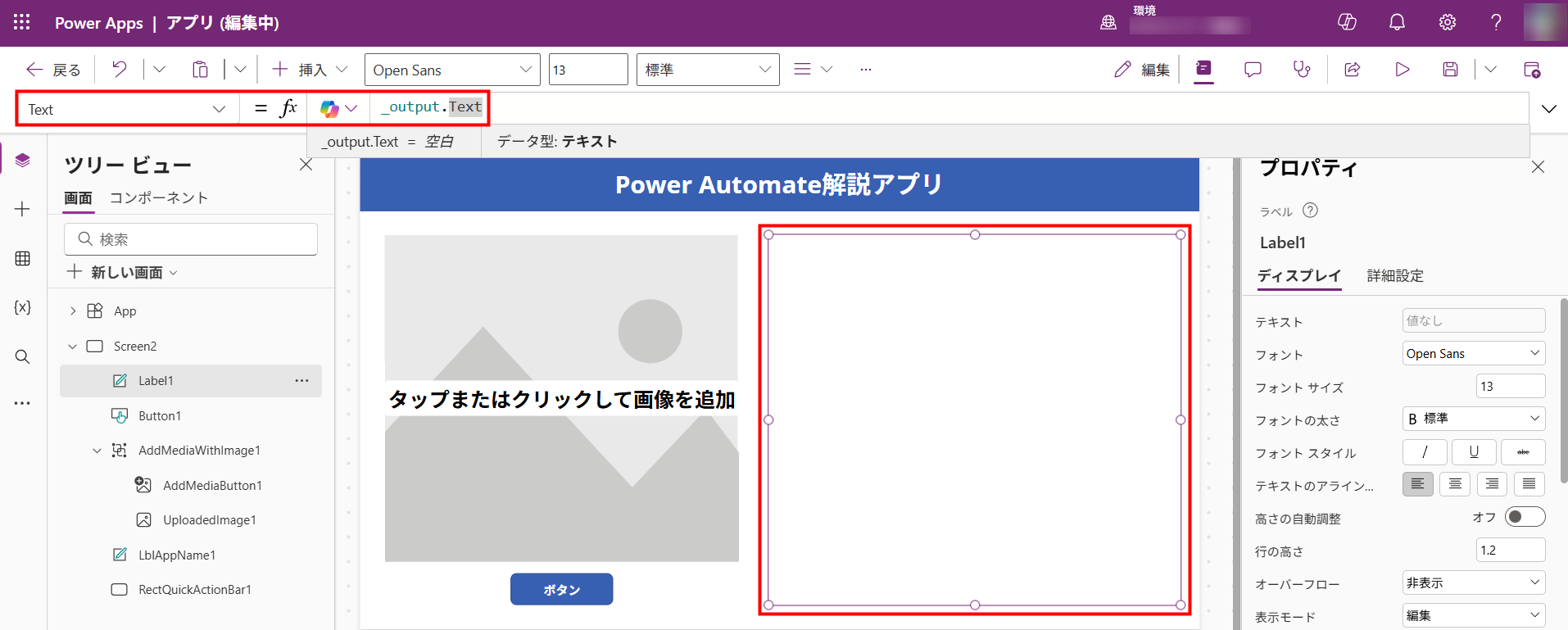Image resolution: width=1568 pixels, height=630 pixels.
Task: Open the Data panel in left sidebar
Action: 22,259
